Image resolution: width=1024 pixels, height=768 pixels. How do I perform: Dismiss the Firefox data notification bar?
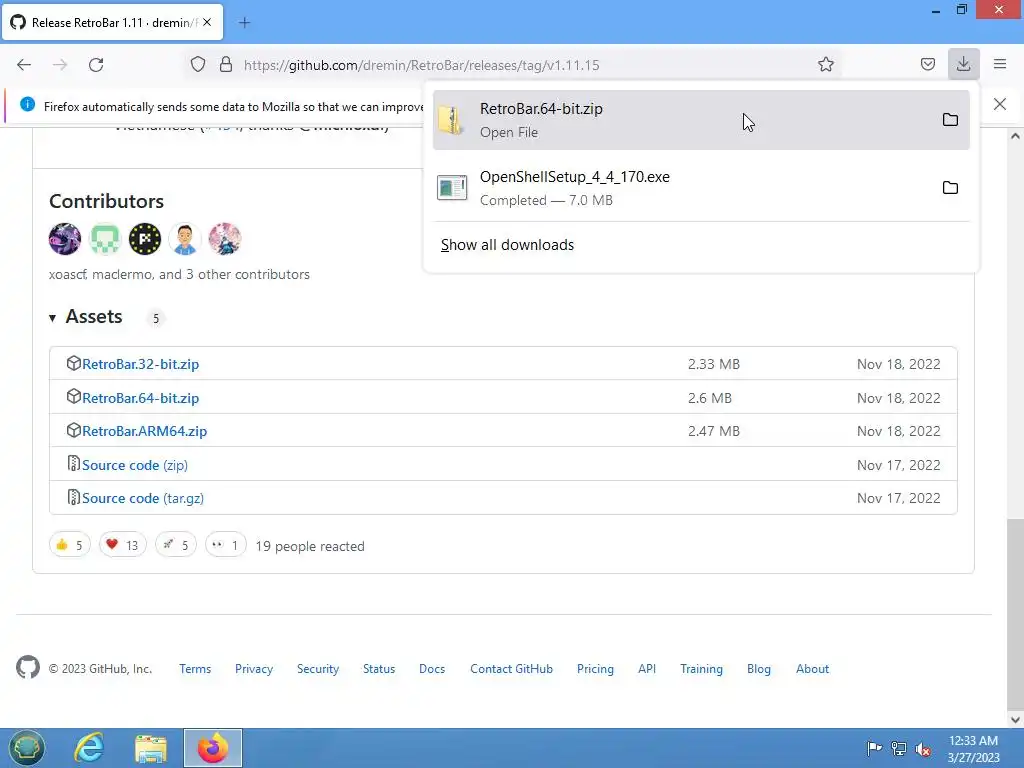coord(999,104)
